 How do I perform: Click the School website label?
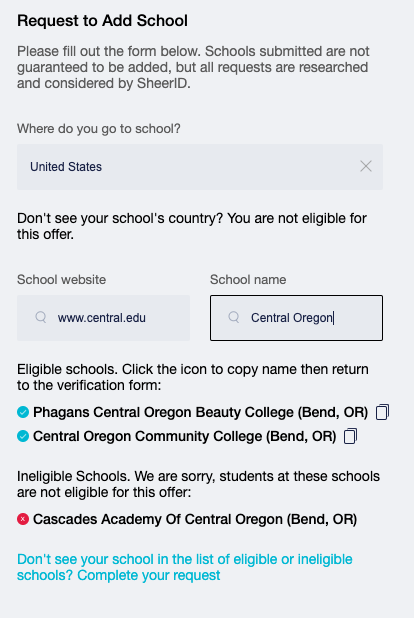62,280
